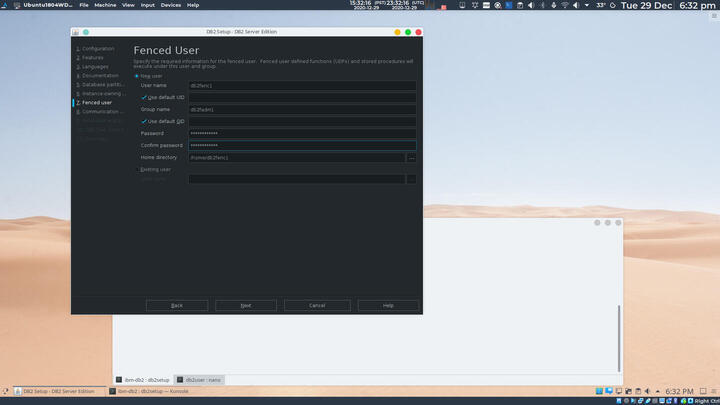Image resolution: width=720 pixels, height=405 pixels.
Task: Click the Cancel button in DB2 Setup
Action: [317, 305]
